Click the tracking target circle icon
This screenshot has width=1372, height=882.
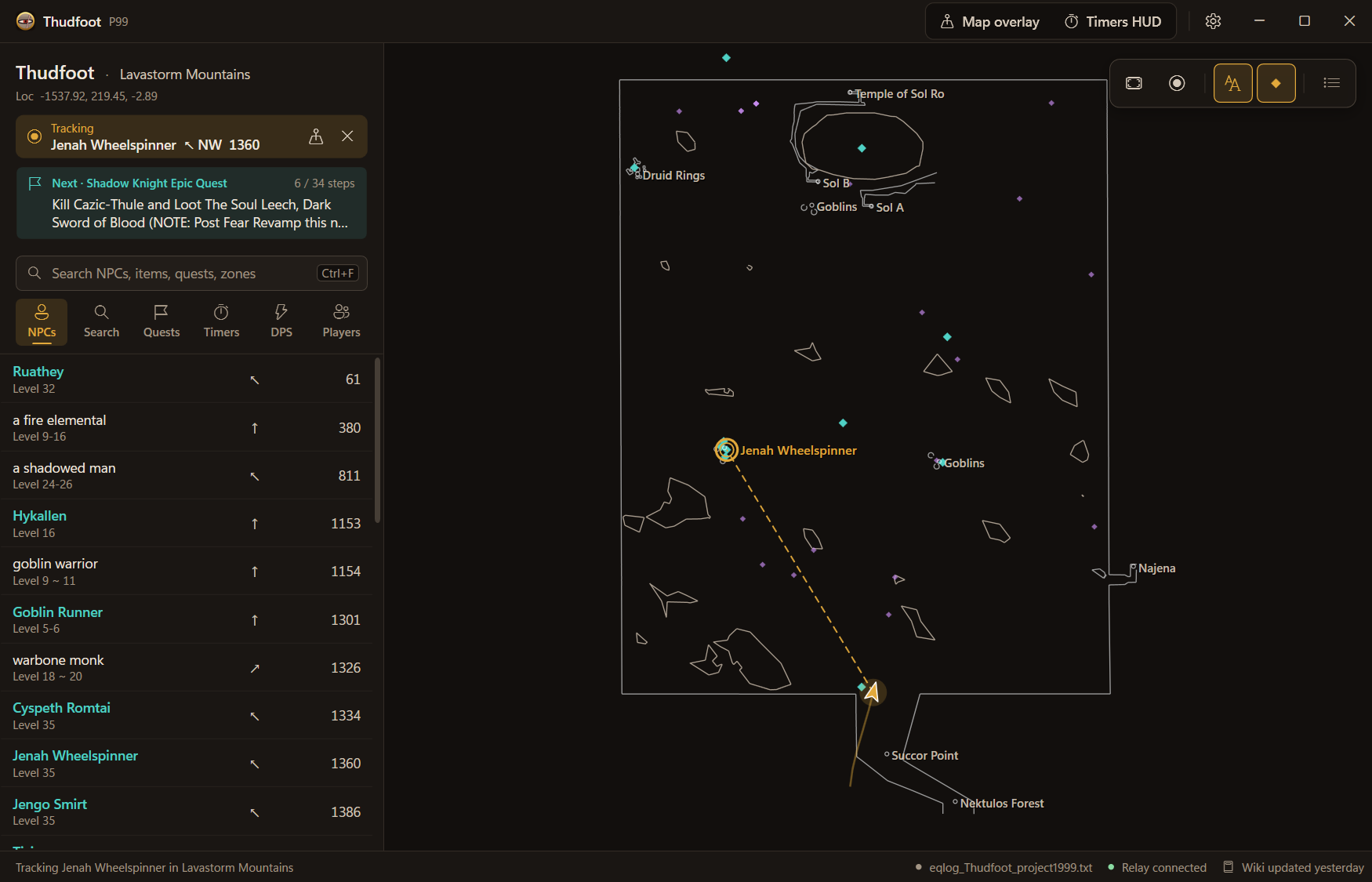pyautogui.click(x=34, y=136)
